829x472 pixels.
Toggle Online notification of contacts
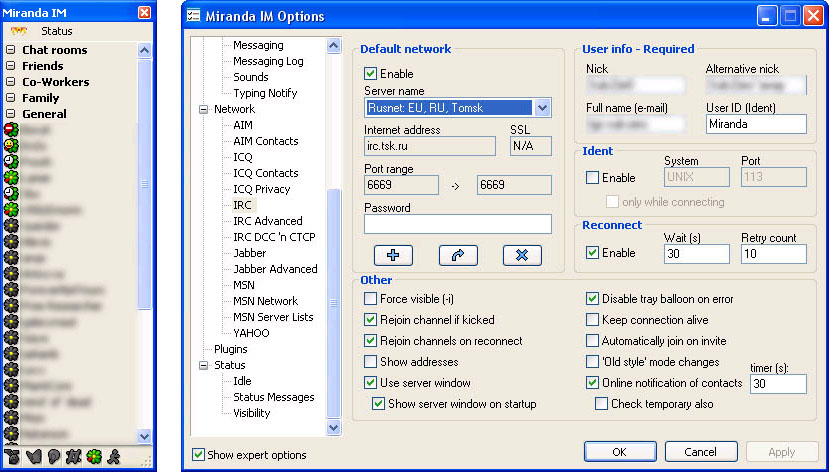tap(592, 383)
